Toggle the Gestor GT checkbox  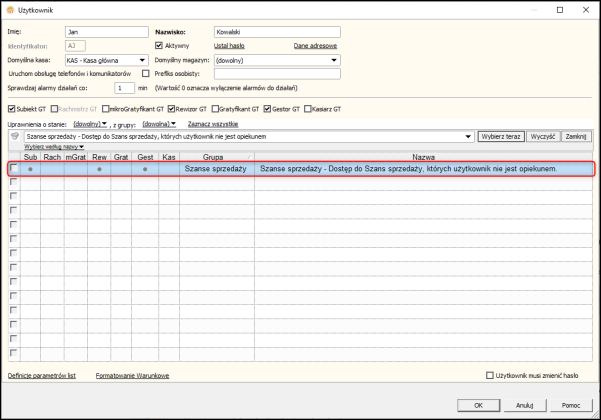tap(267, 109)
